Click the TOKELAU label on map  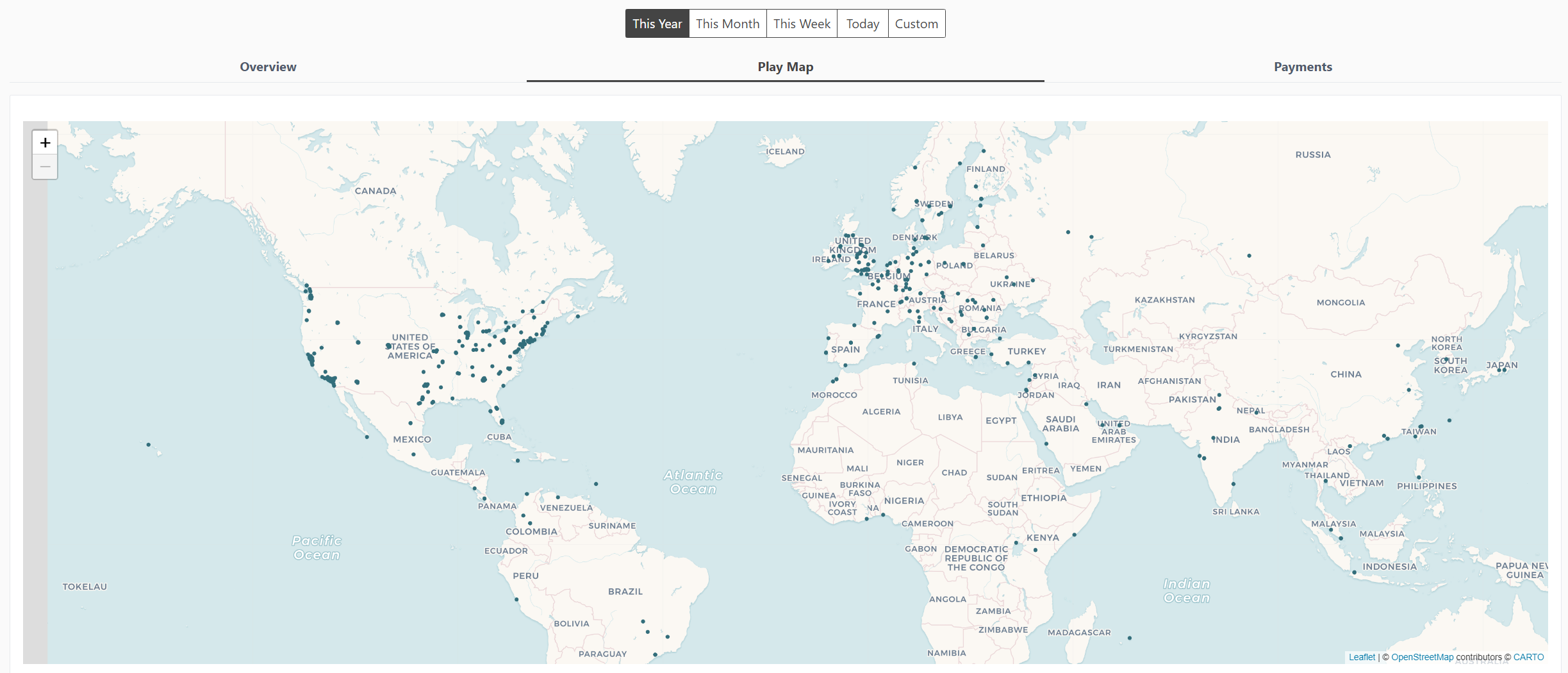pyautogui.click(x=85, y=586)
